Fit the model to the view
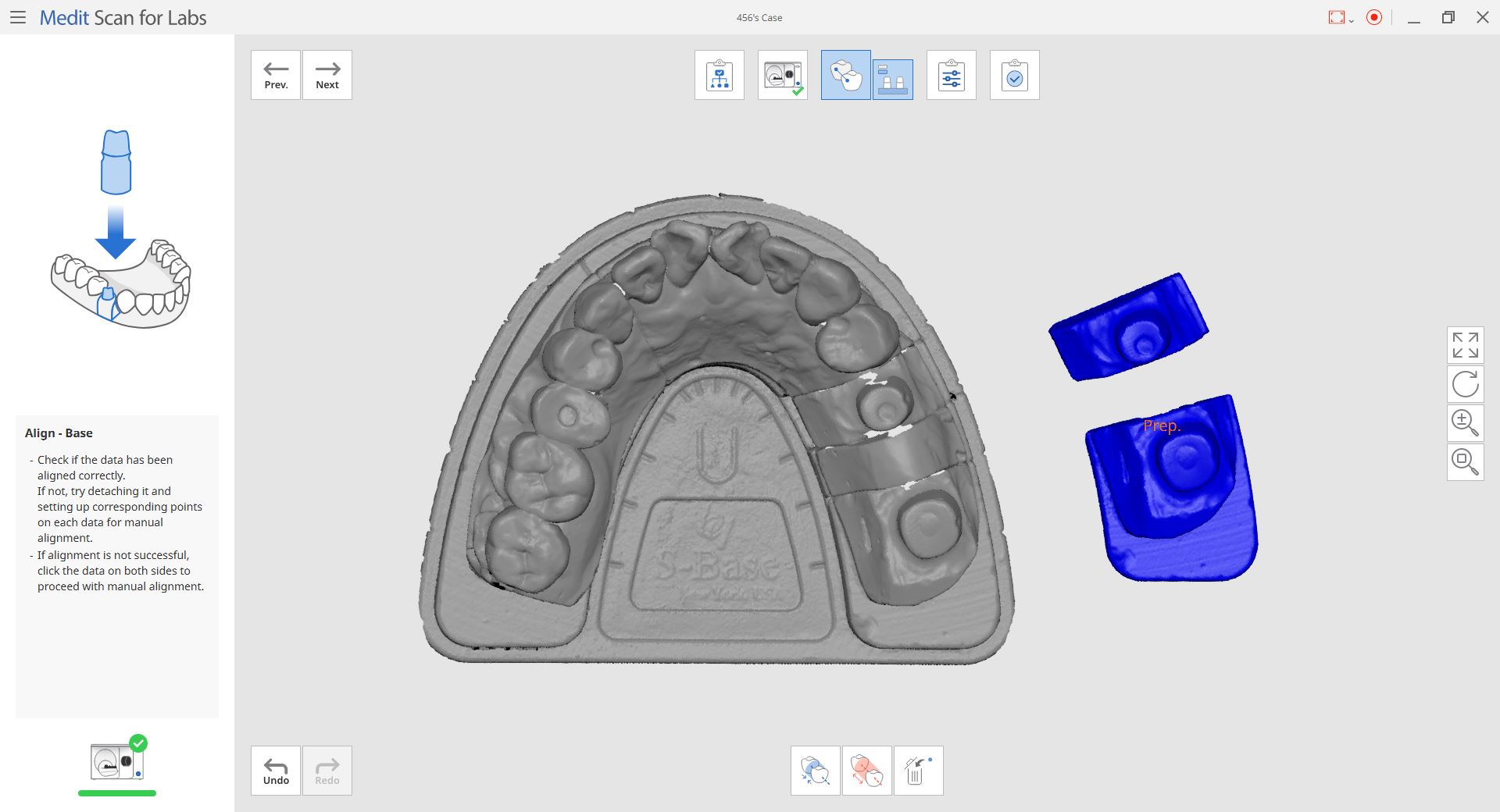 [1466, 345]
